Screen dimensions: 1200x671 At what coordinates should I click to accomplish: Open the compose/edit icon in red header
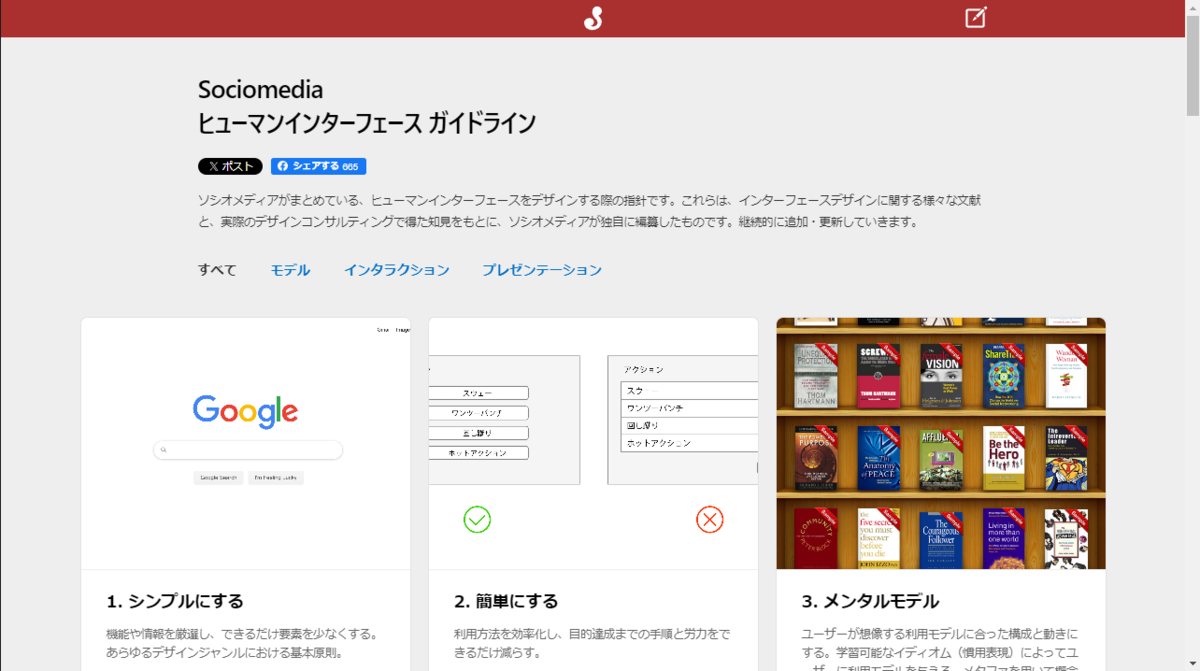(976, 17)
